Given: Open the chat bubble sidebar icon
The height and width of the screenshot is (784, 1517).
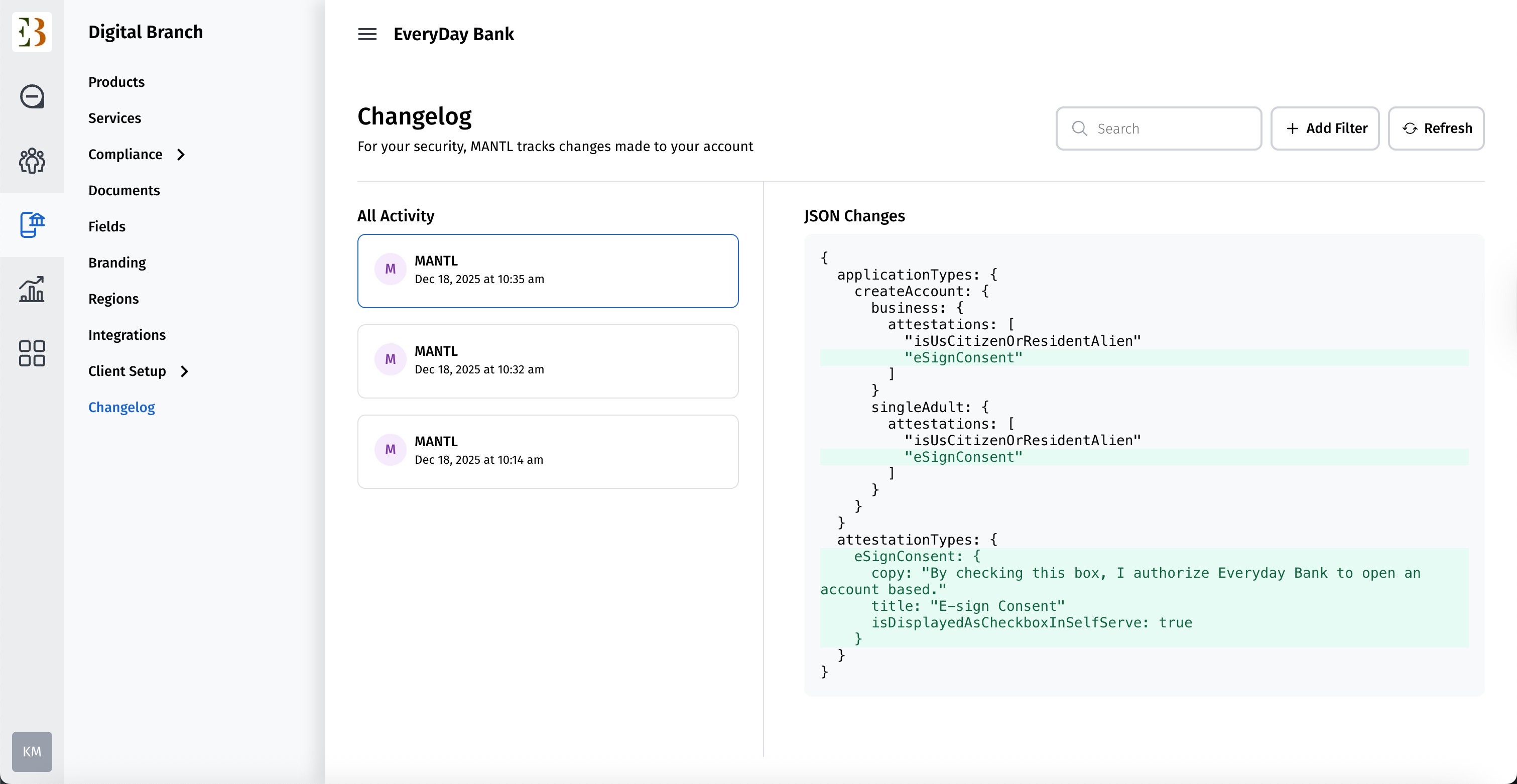Looking at the screenshot, I should (32, 96).
